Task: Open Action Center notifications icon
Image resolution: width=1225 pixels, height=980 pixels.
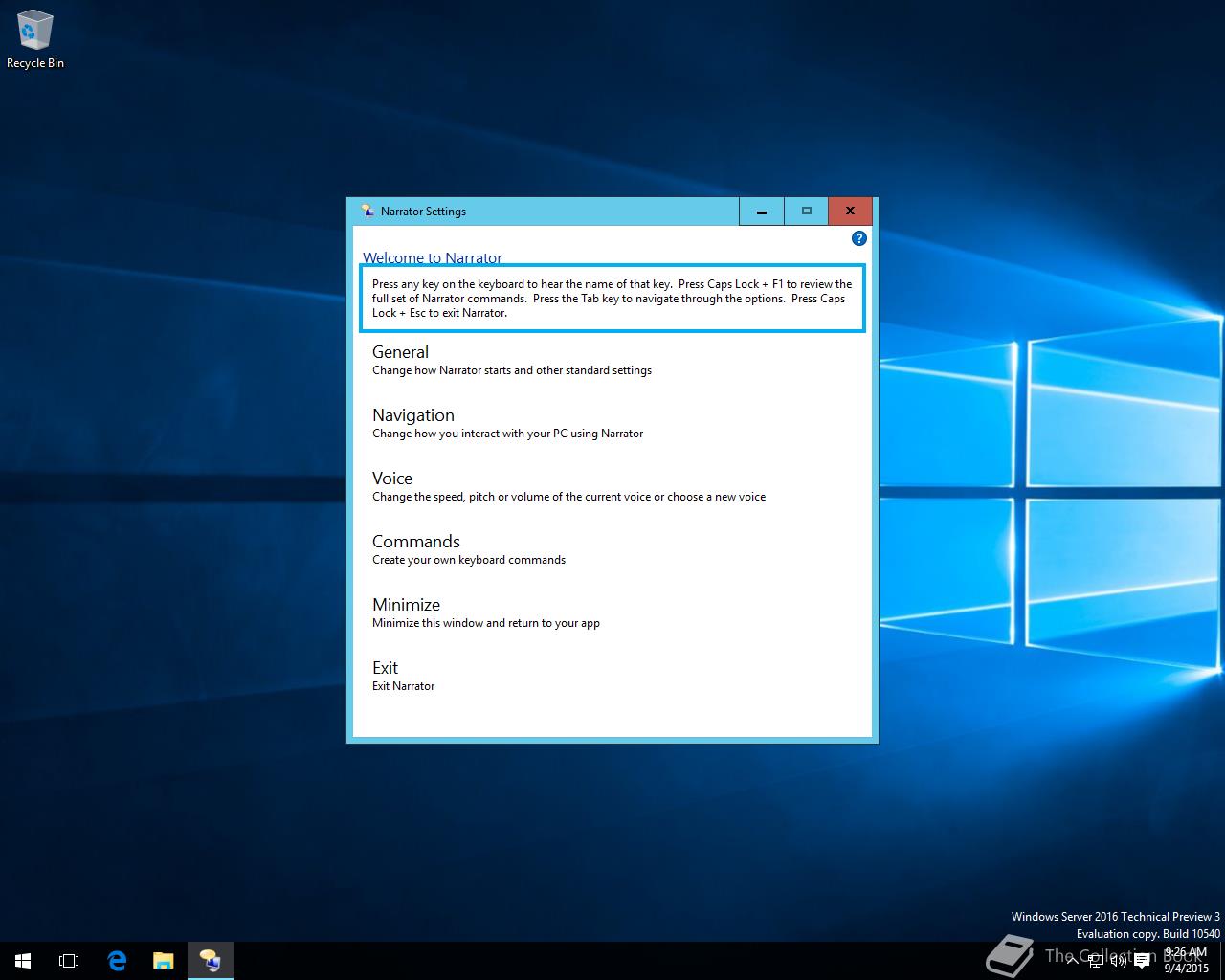Action: click(1142, 961)
